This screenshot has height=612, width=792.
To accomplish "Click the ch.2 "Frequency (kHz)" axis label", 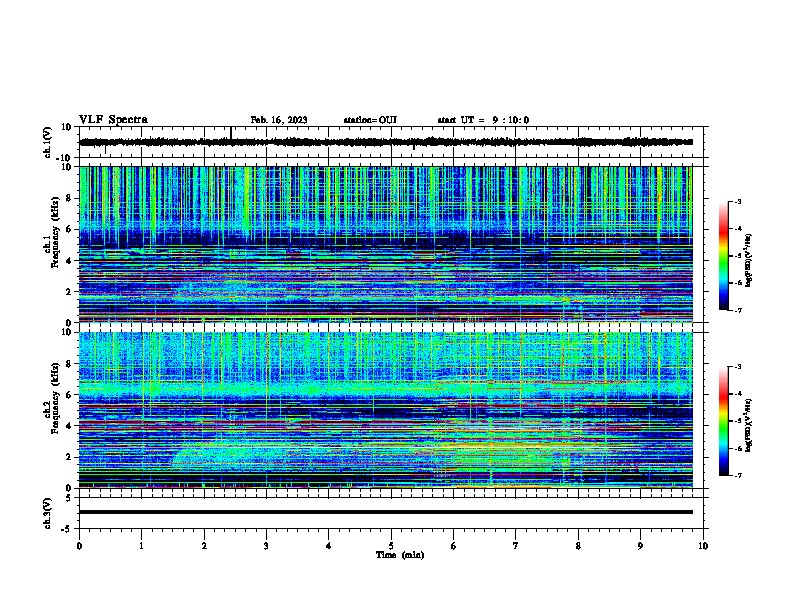I will pos(55,398).
